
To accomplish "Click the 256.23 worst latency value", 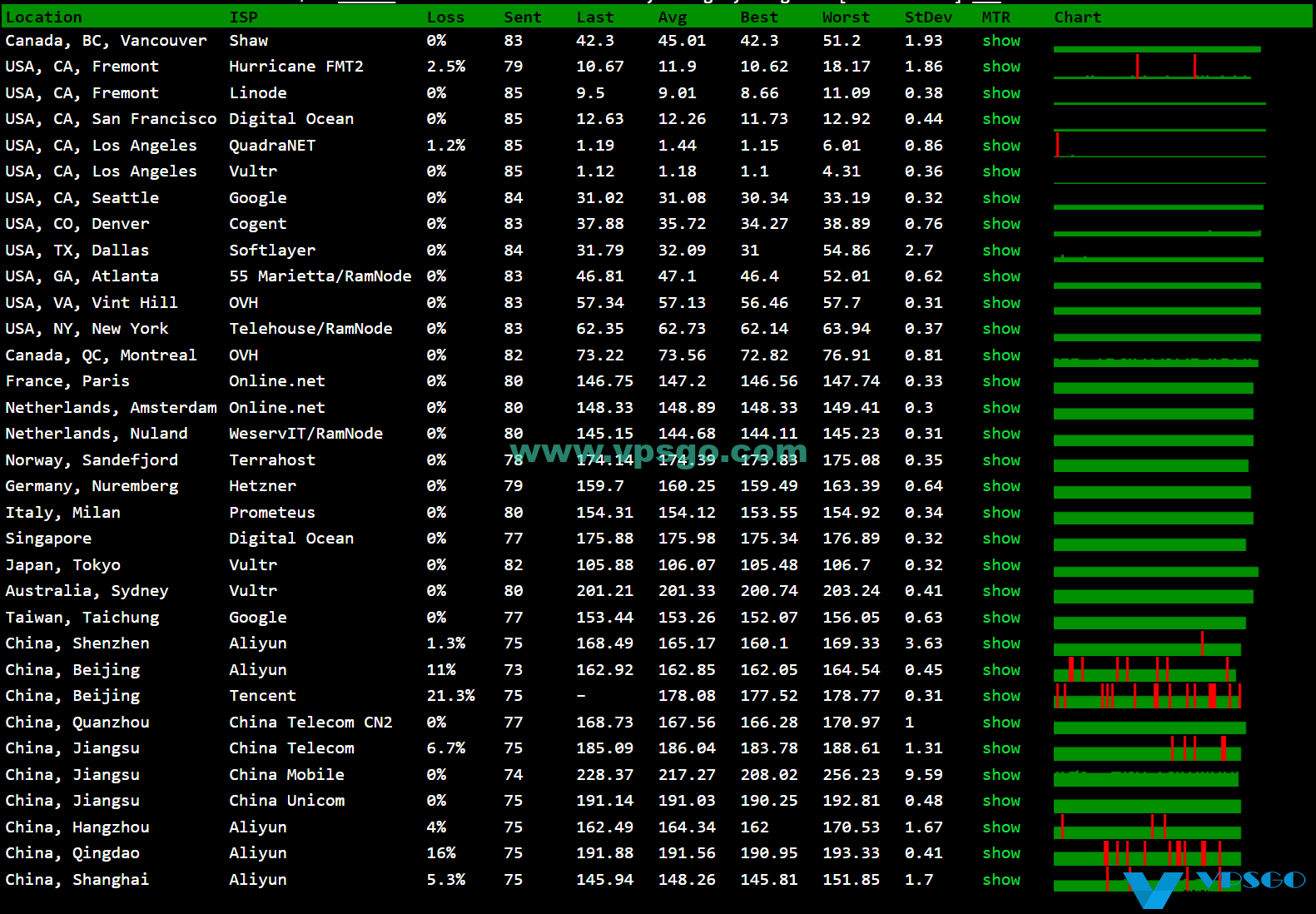I will tap(851, 775).
